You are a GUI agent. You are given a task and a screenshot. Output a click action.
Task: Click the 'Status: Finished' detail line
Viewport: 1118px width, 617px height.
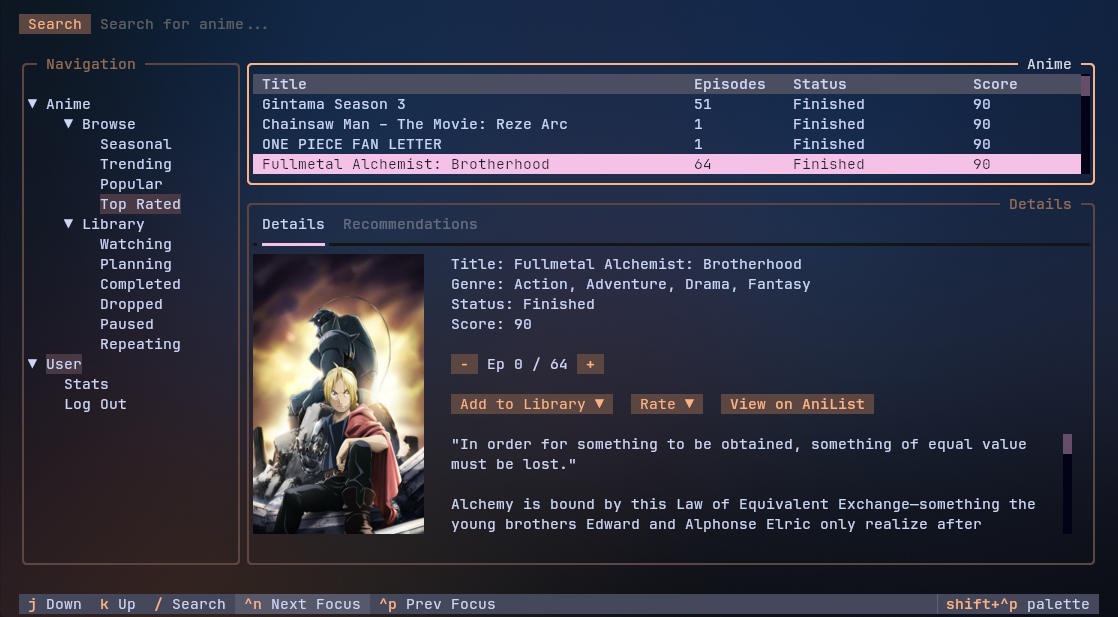click(523, 304)
